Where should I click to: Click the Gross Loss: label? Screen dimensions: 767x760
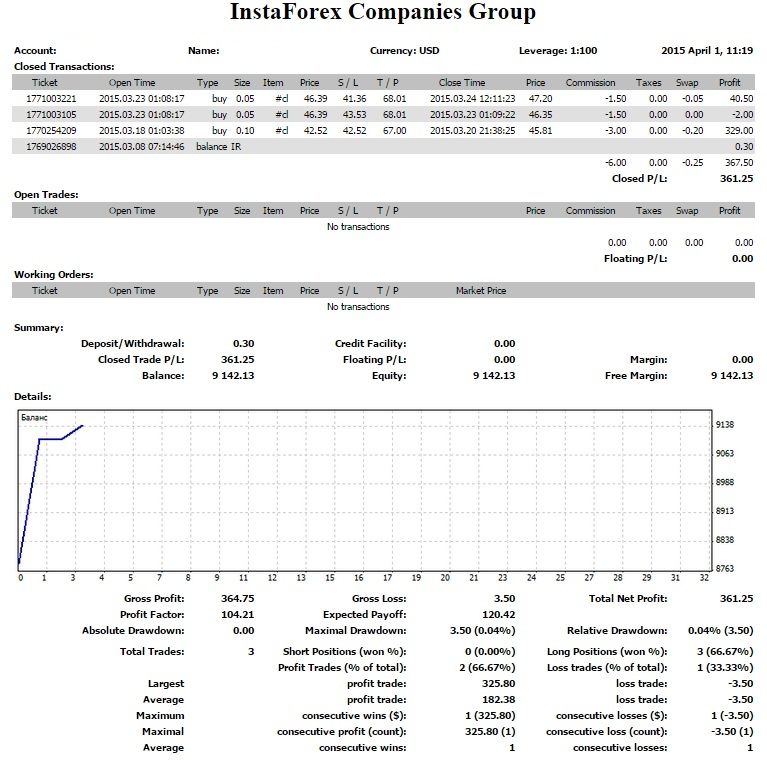coord(379,599)
